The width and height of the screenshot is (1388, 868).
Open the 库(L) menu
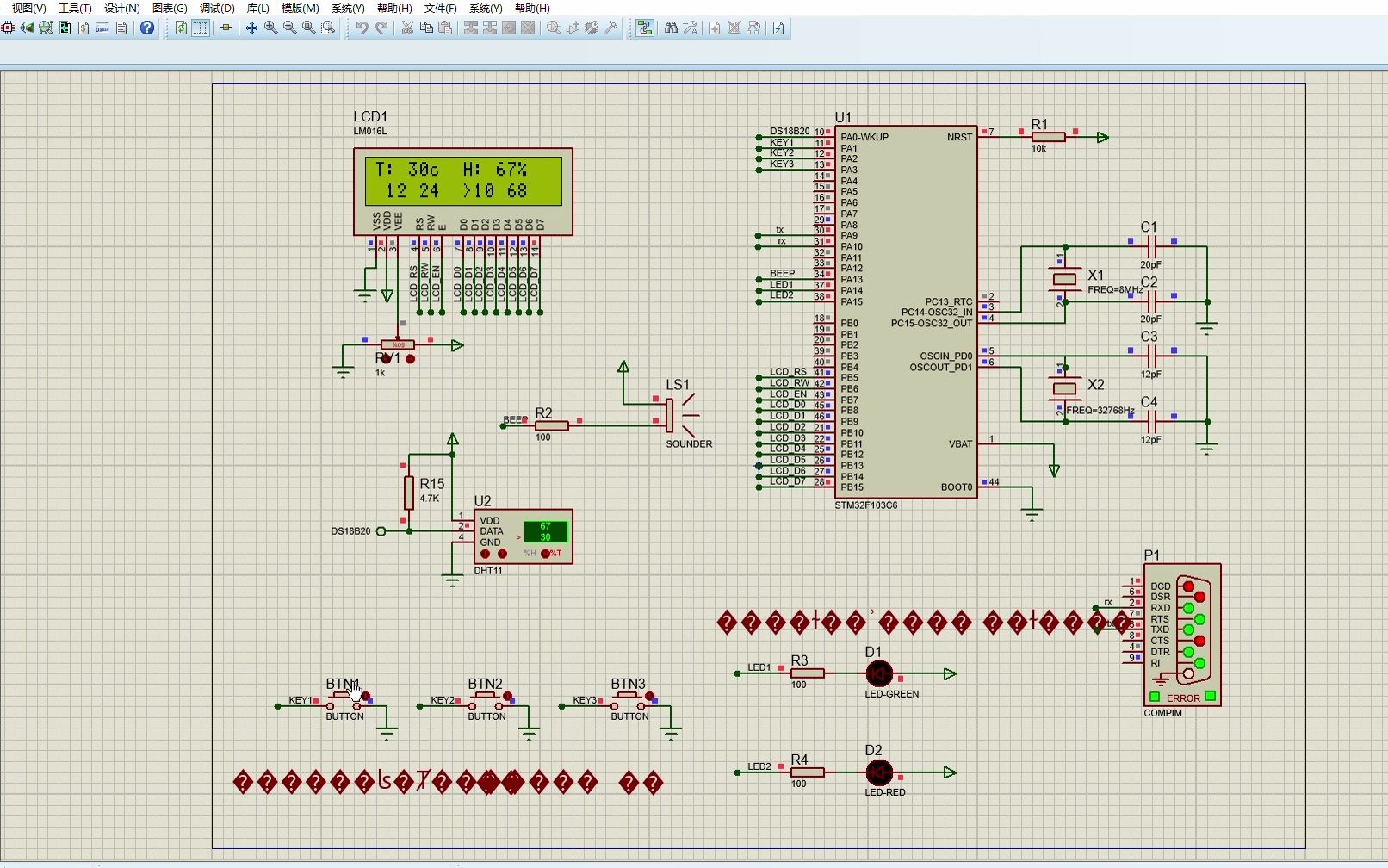[x=257, y=8]
